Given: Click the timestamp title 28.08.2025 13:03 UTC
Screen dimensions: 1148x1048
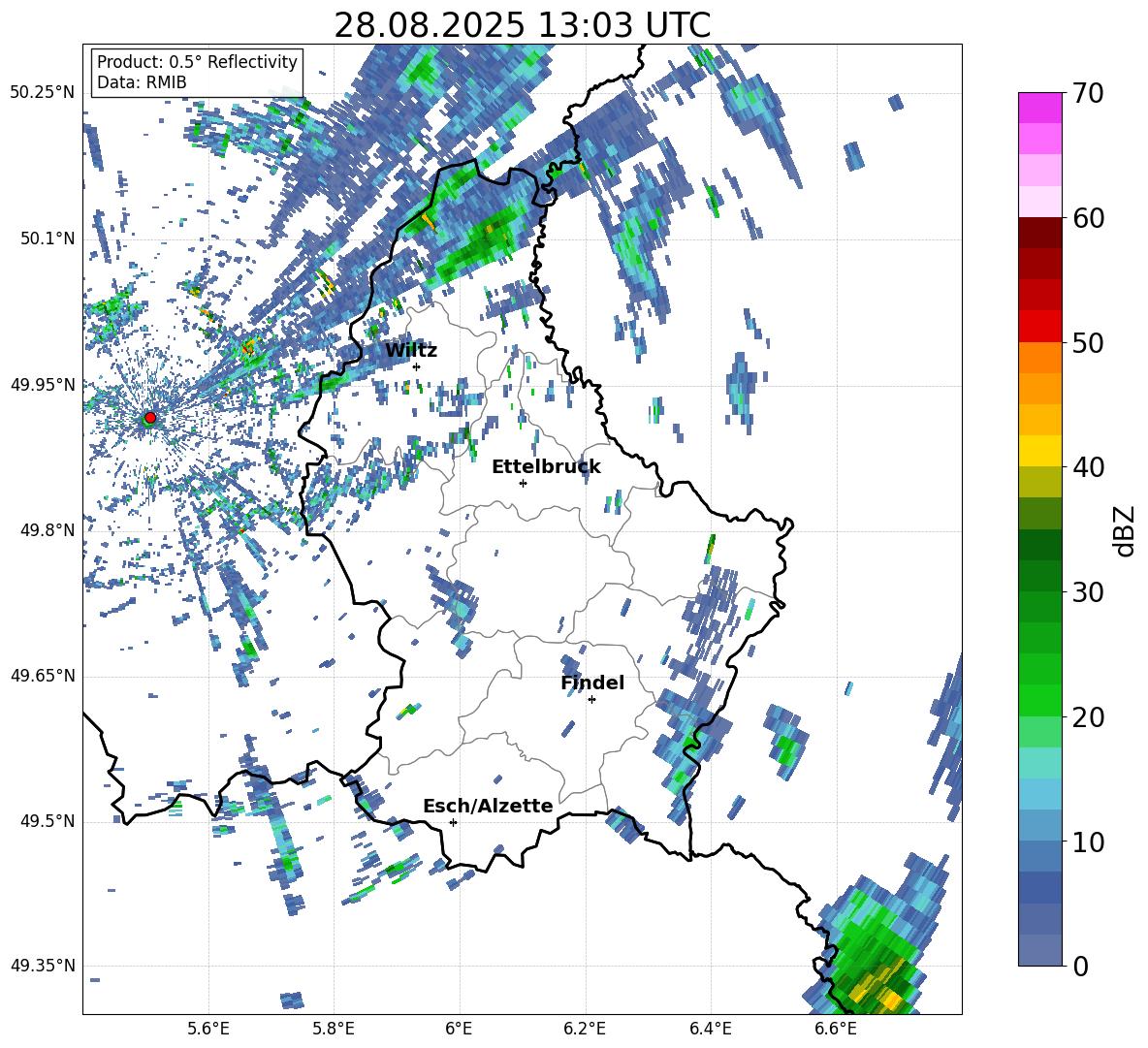Looking at the screenshot, I should 522,25.
